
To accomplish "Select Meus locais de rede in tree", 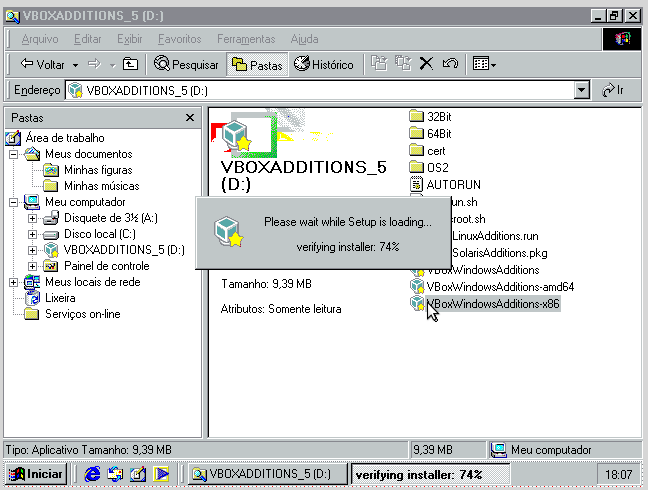I will tap(93, 282).
